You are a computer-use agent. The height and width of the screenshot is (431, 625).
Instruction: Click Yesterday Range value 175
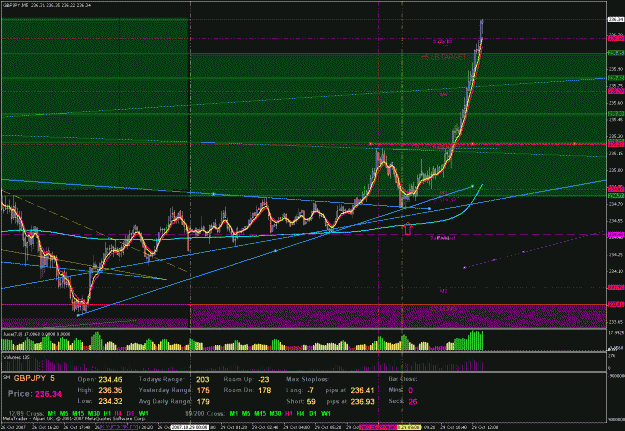pos(202,390)
